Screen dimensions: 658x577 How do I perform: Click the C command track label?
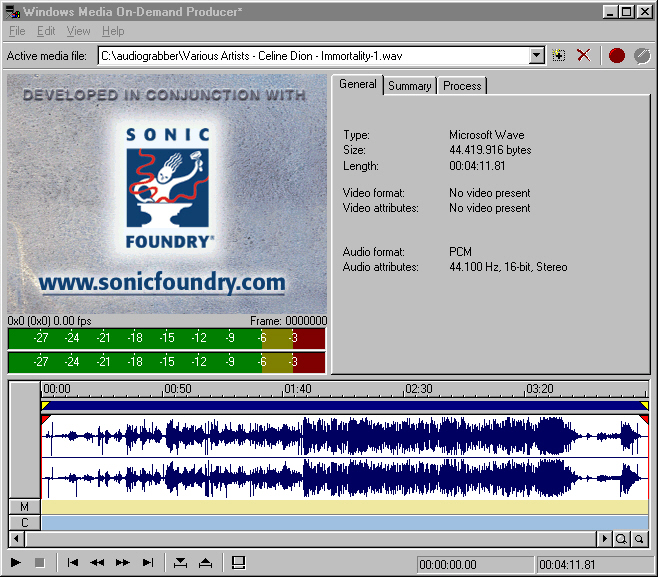25,523
